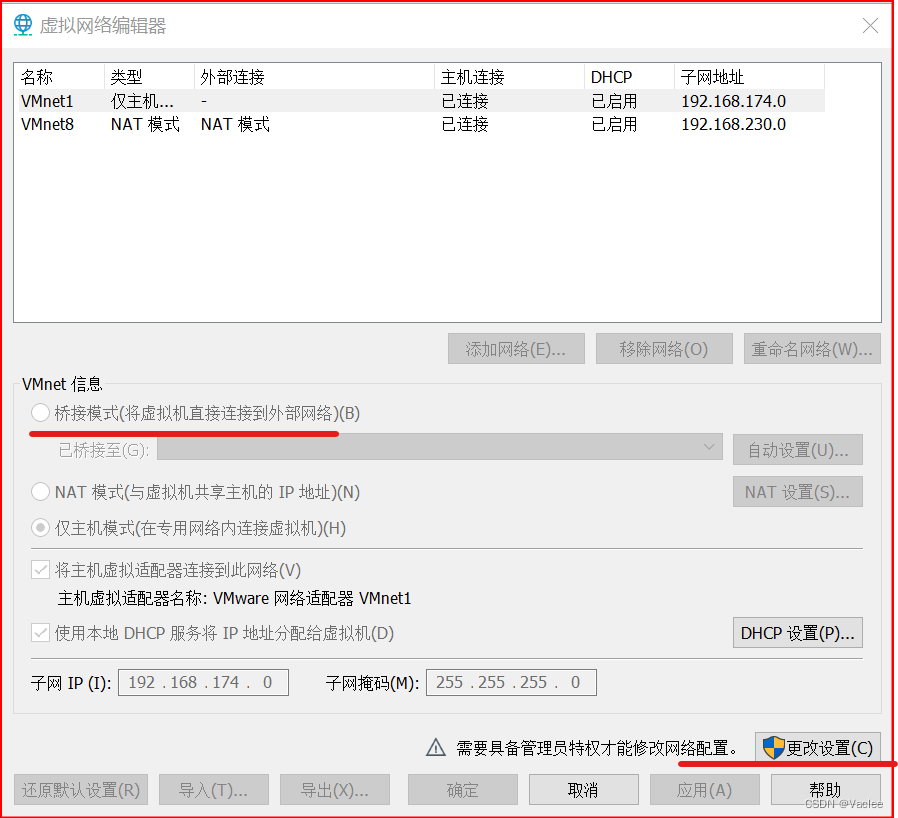Click the 取消 button
This screenshot has height=818, width=898.
point(583,790)
